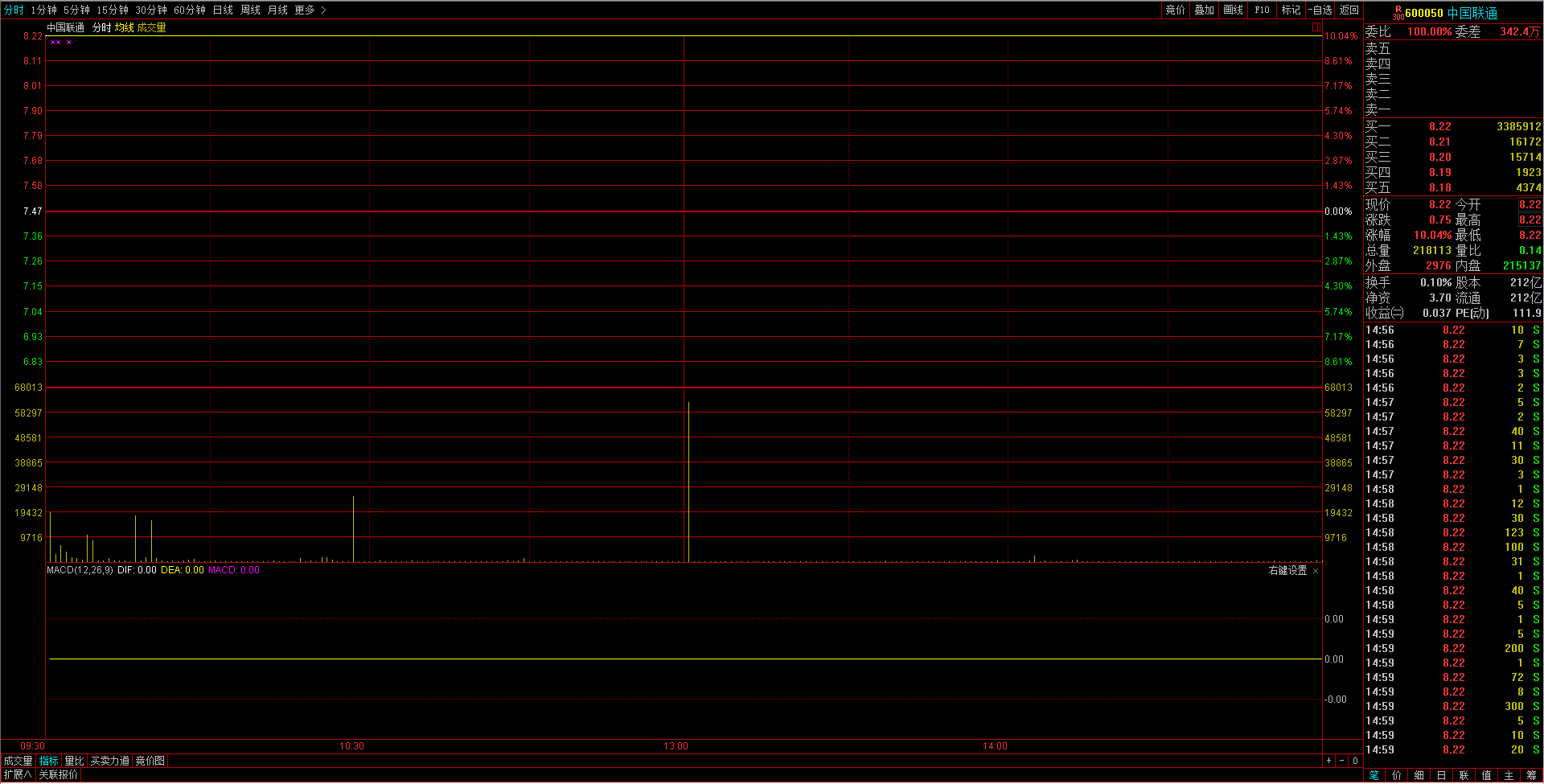Click the plus zoom button below the chart

click(x=1328, y=761)
